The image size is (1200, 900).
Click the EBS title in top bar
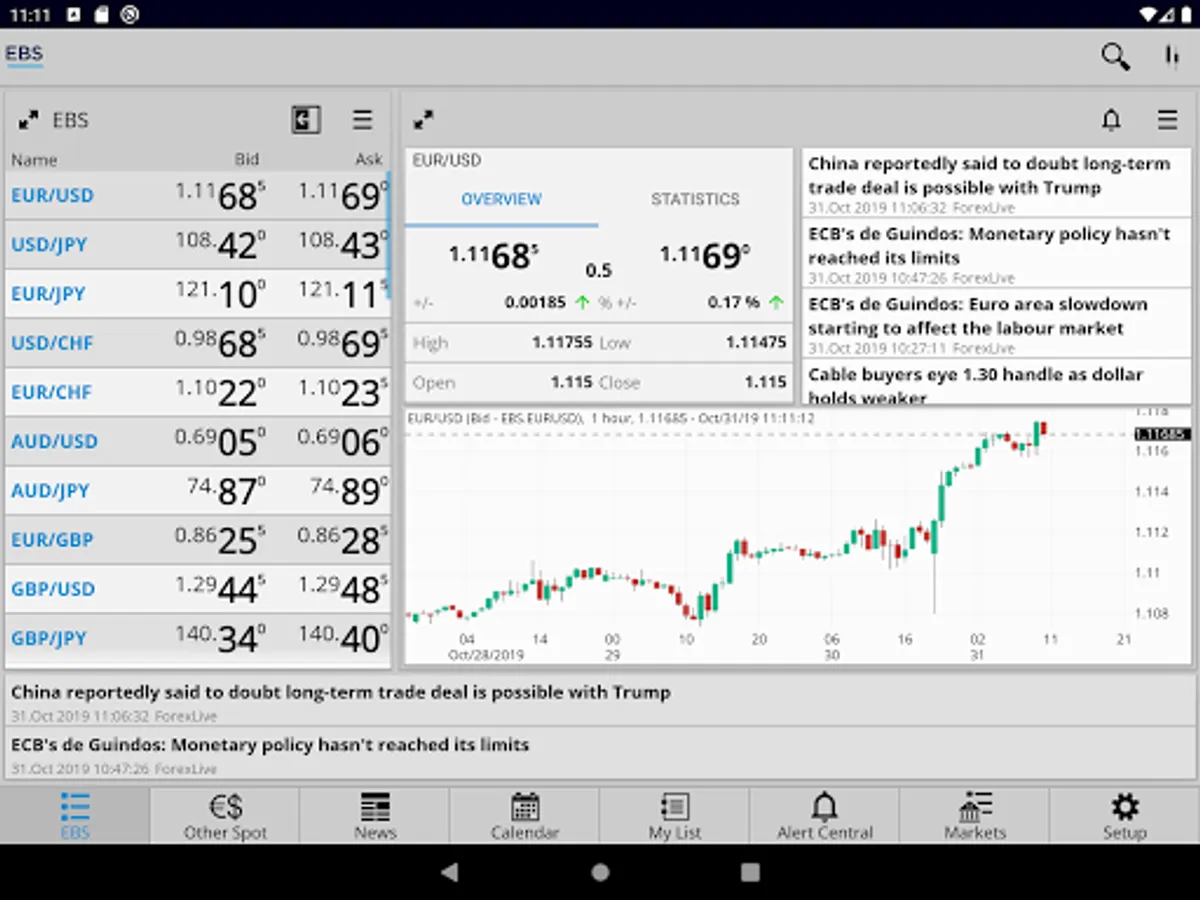coord(24,54)
